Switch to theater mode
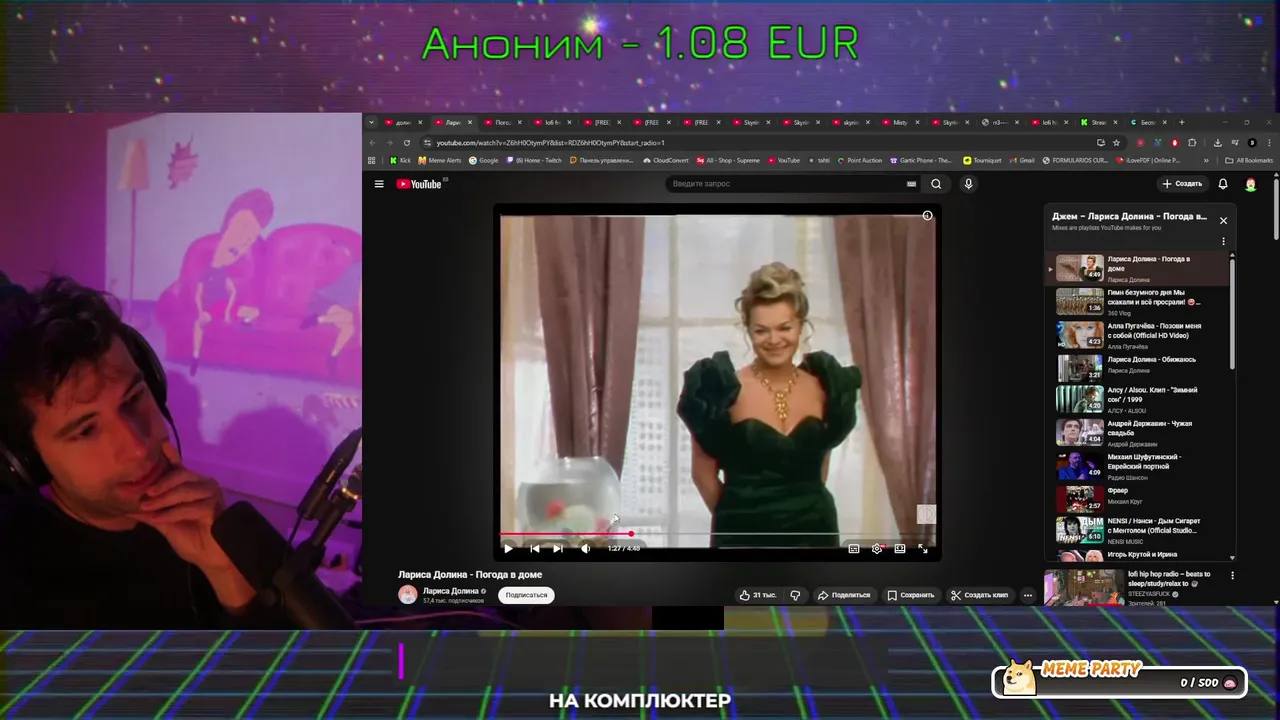This screenshot has width=1280, height=720. (x=900, y=548)
